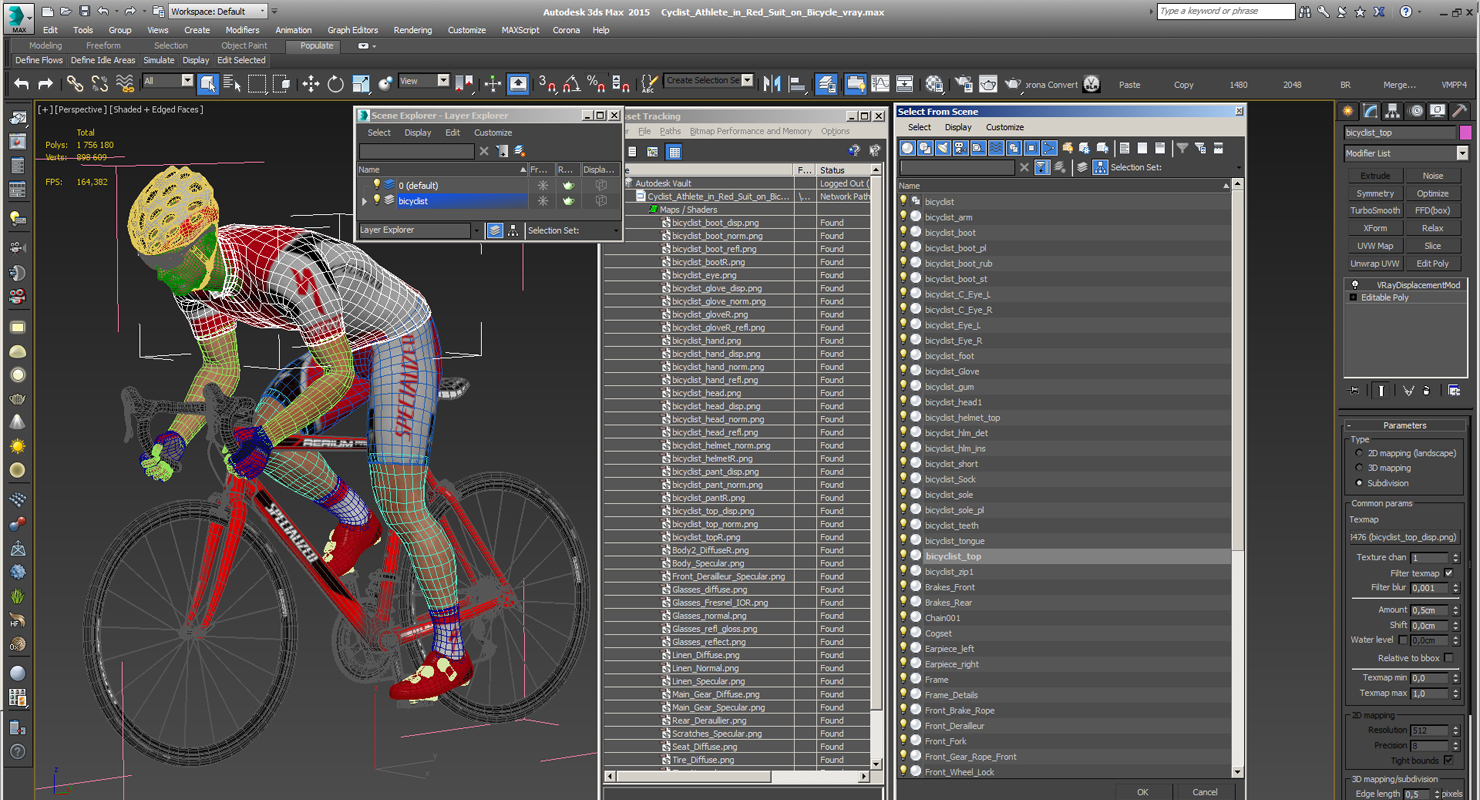Image resolution: width=1480 pixels, height=800 pixels.
Task: Click the TurboSmooth modifier button
Action: (1375, 210)
